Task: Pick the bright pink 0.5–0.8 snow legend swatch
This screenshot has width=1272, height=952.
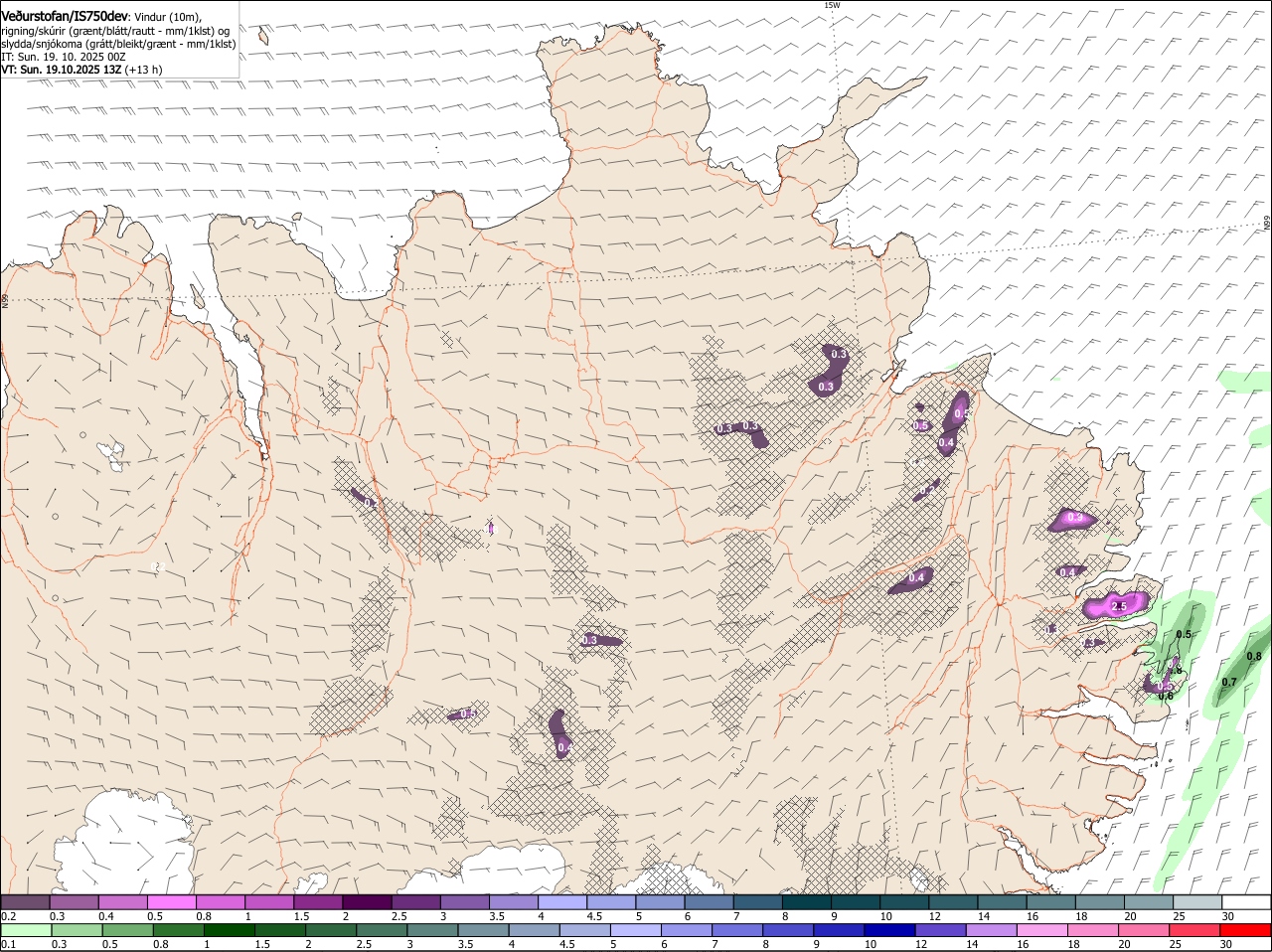Action: [172, 902]
